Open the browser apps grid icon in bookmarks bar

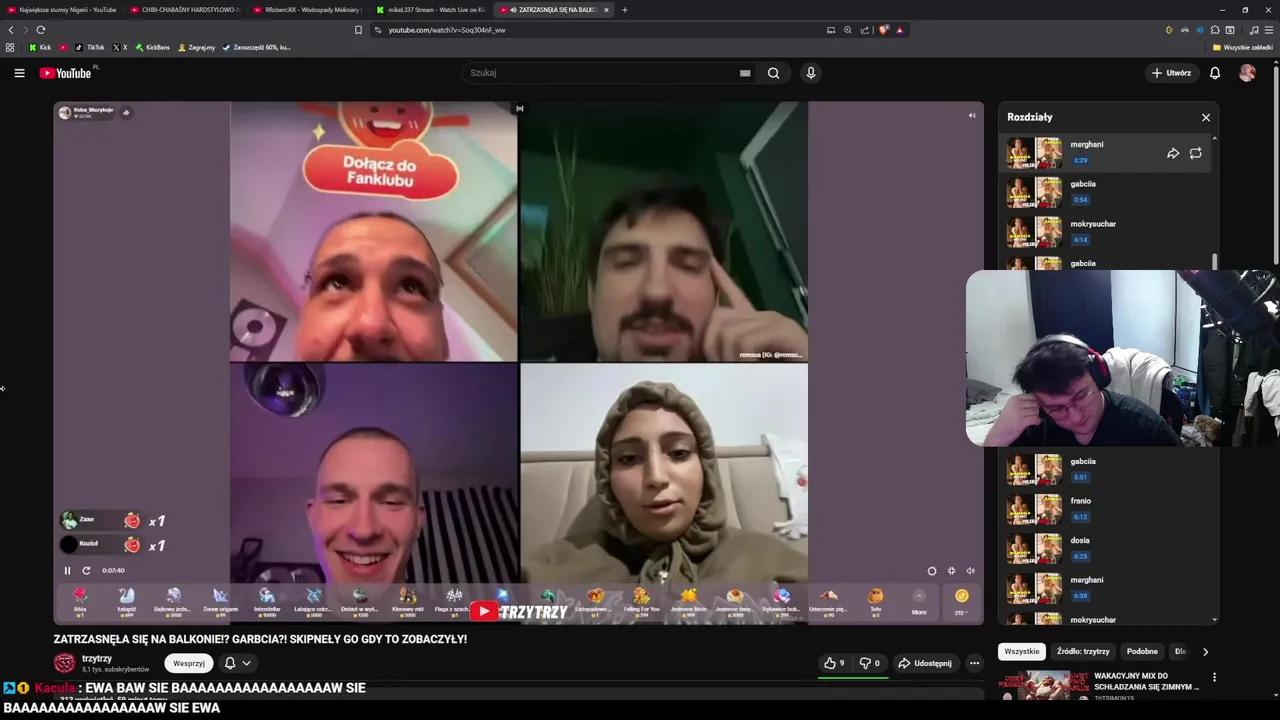tap(10, 47)
